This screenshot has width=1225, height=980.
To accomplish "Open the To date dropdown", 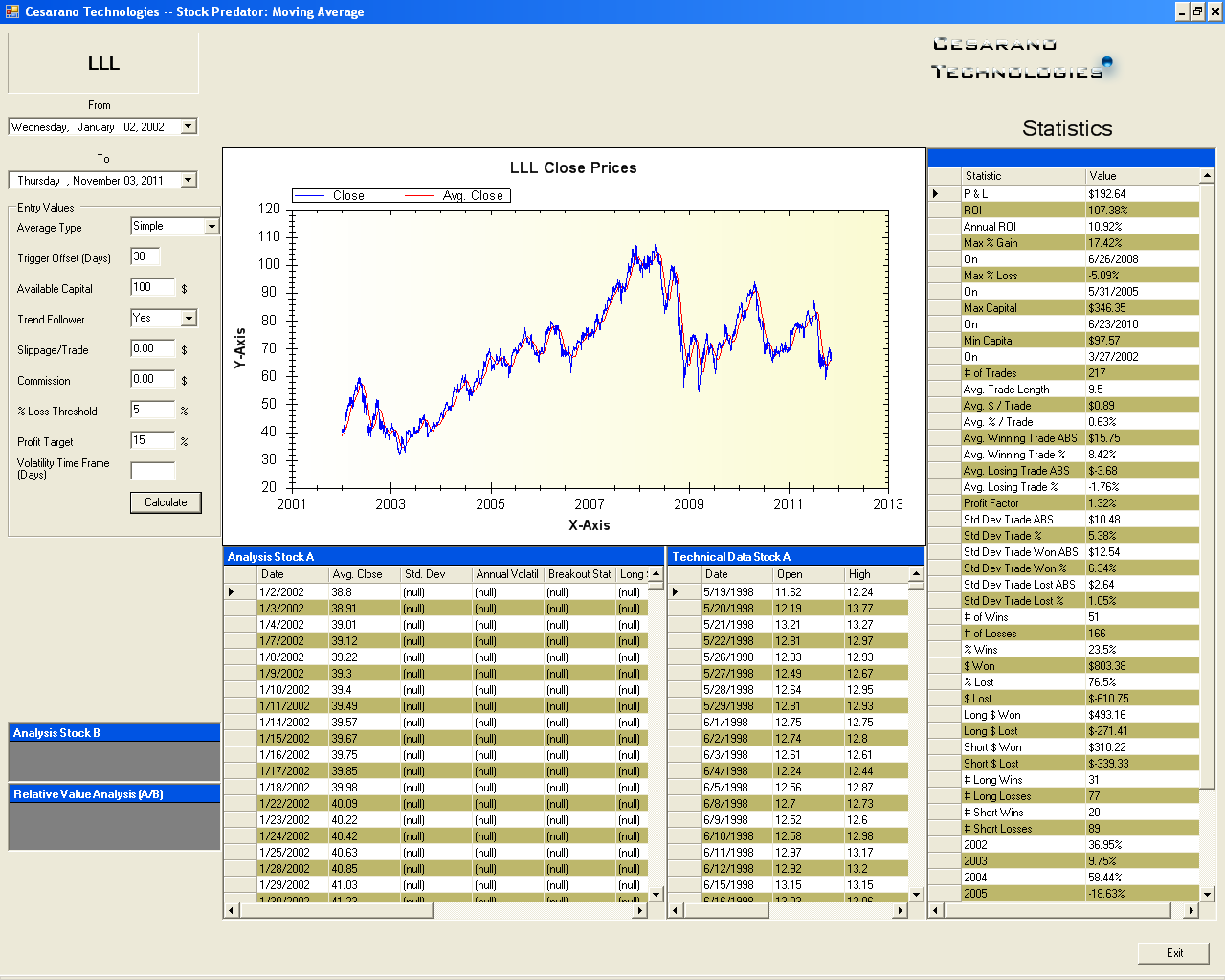I will click(x=189, y=180).
